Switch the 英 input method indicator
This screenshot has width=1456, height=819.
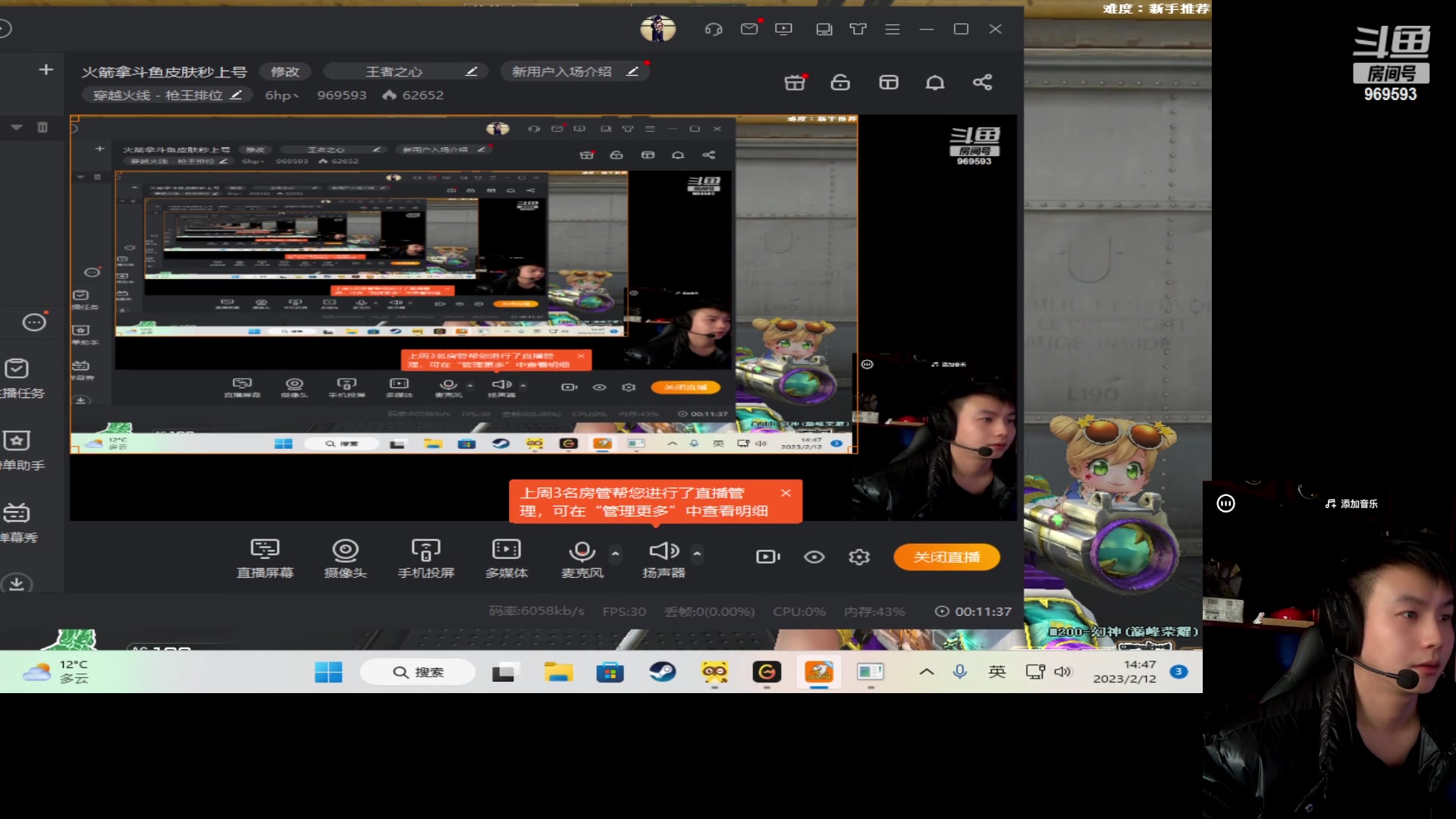click(997, 672)
